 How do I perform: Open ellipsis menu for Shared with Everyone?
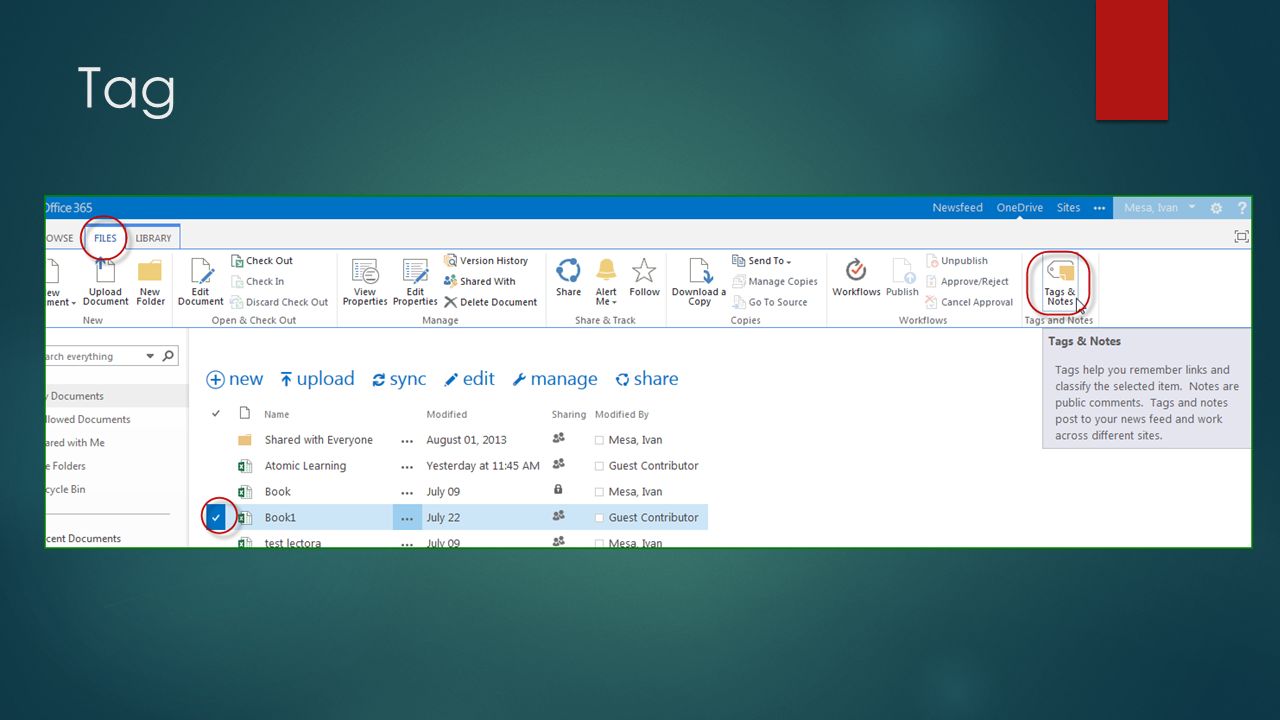(407, 440)
